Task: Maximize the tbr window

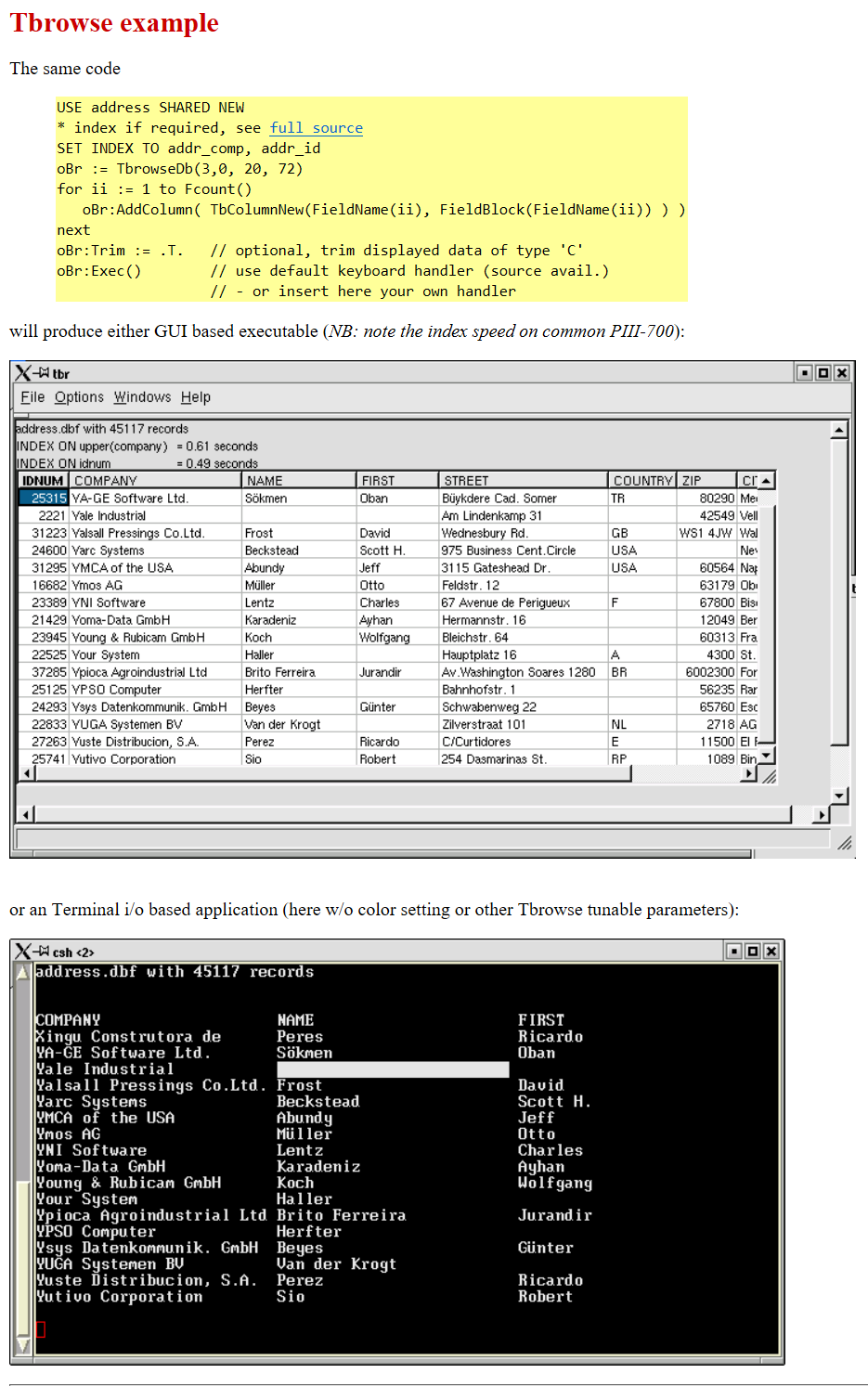Action: pyautogui.click(x=823, y=373)
